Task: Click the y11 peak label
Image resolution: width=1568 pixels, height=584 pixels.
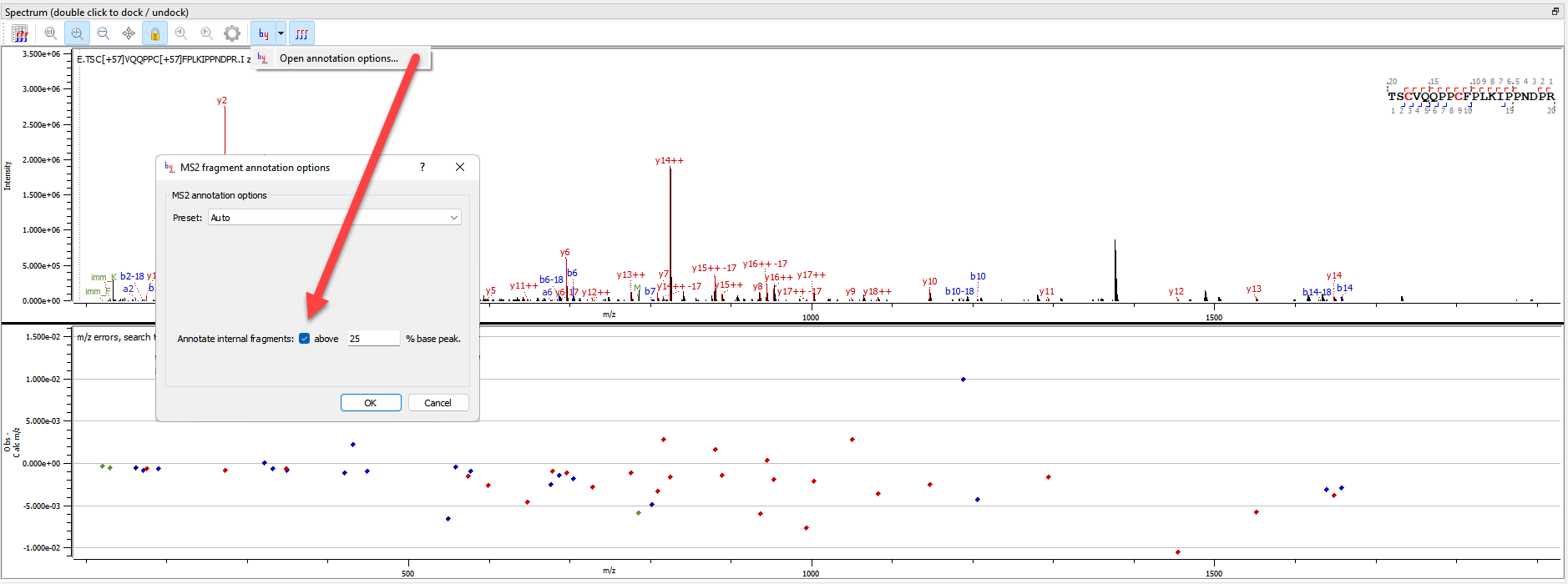Action: [1046, 291]
